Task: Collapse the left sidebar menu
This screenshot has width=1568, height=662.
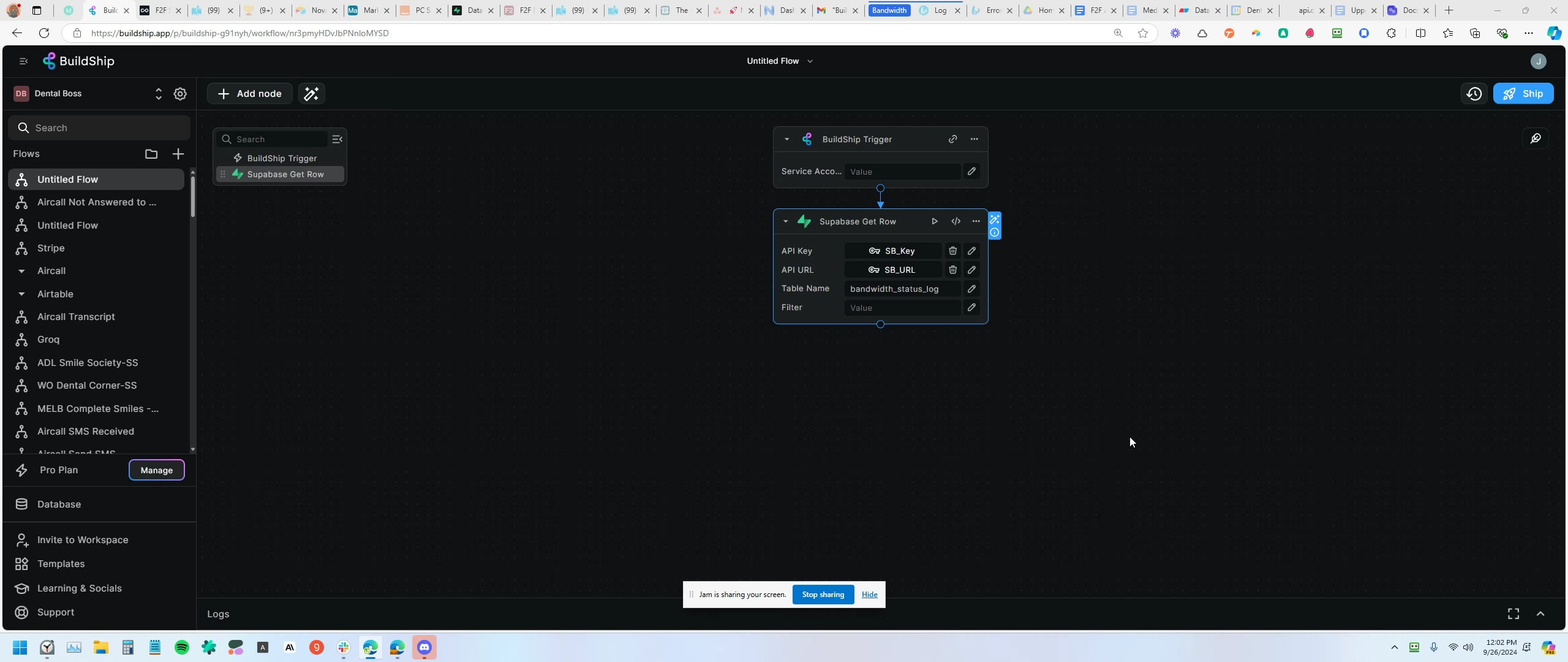Action: point(23,61)
